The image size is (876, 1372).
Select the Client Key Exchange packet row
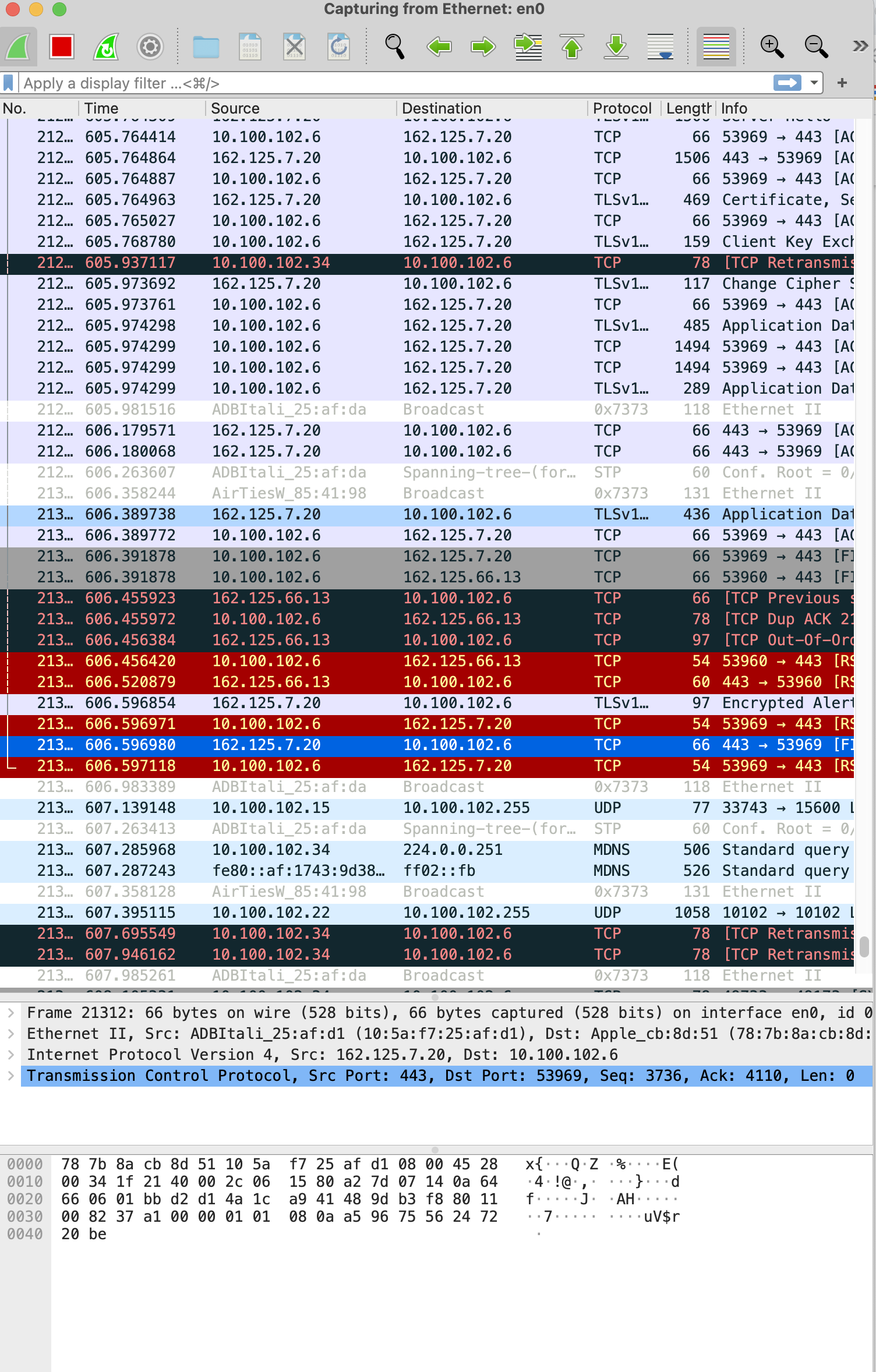(427, 242)
